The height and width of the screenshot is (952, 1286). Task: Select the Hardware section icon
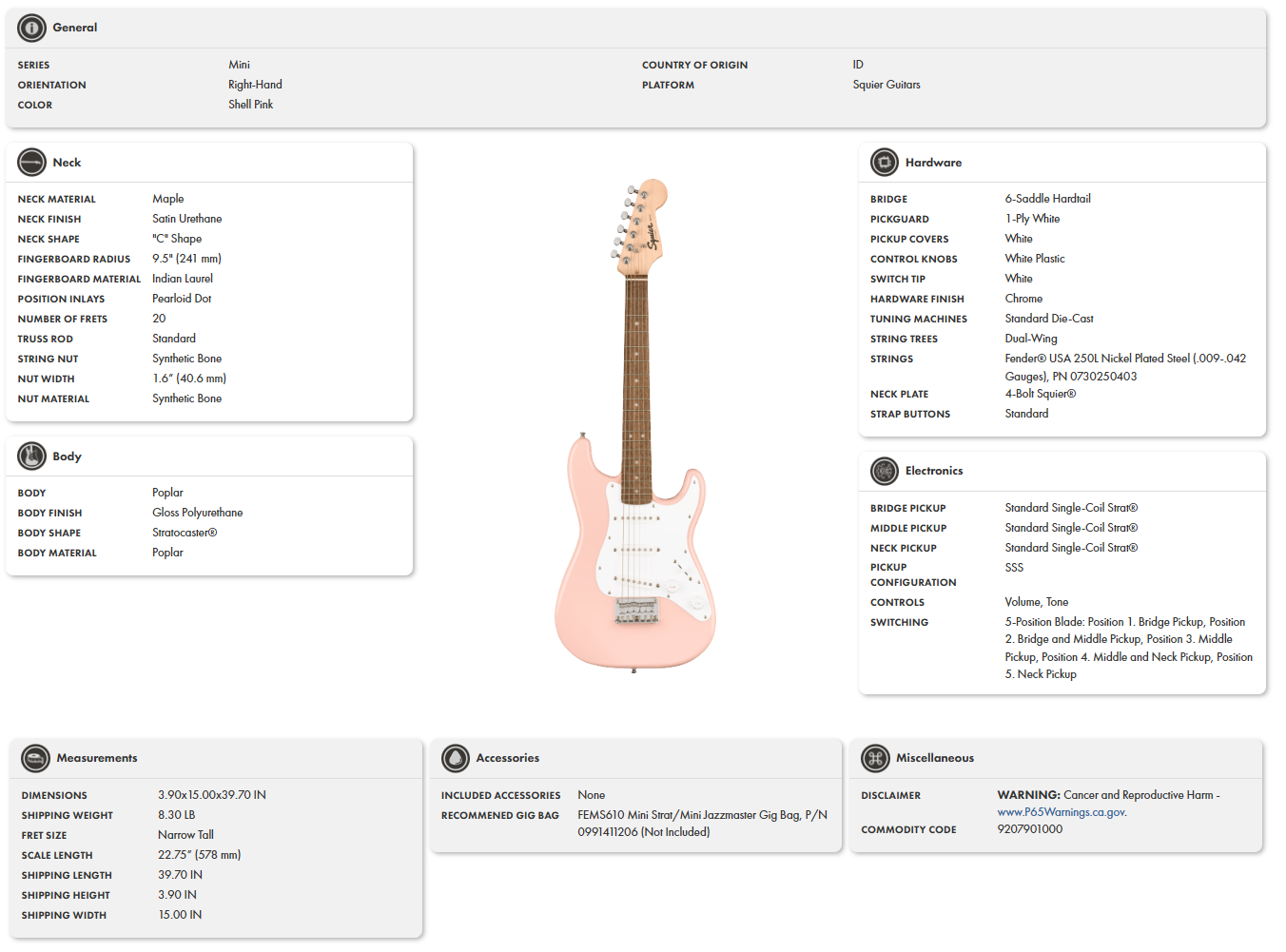click(x=884, y=162)
